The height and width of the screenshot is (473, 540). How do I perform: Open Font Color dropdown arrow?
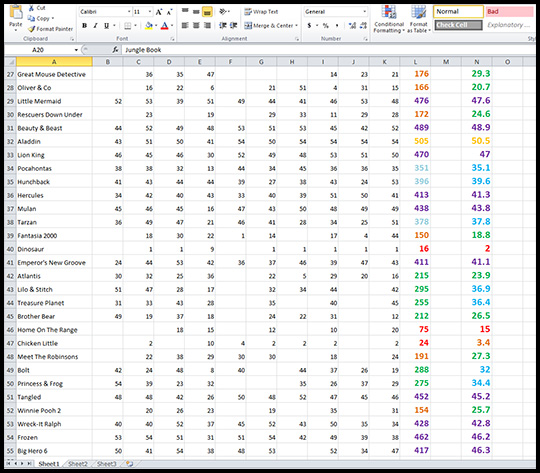tap(172, 25)
